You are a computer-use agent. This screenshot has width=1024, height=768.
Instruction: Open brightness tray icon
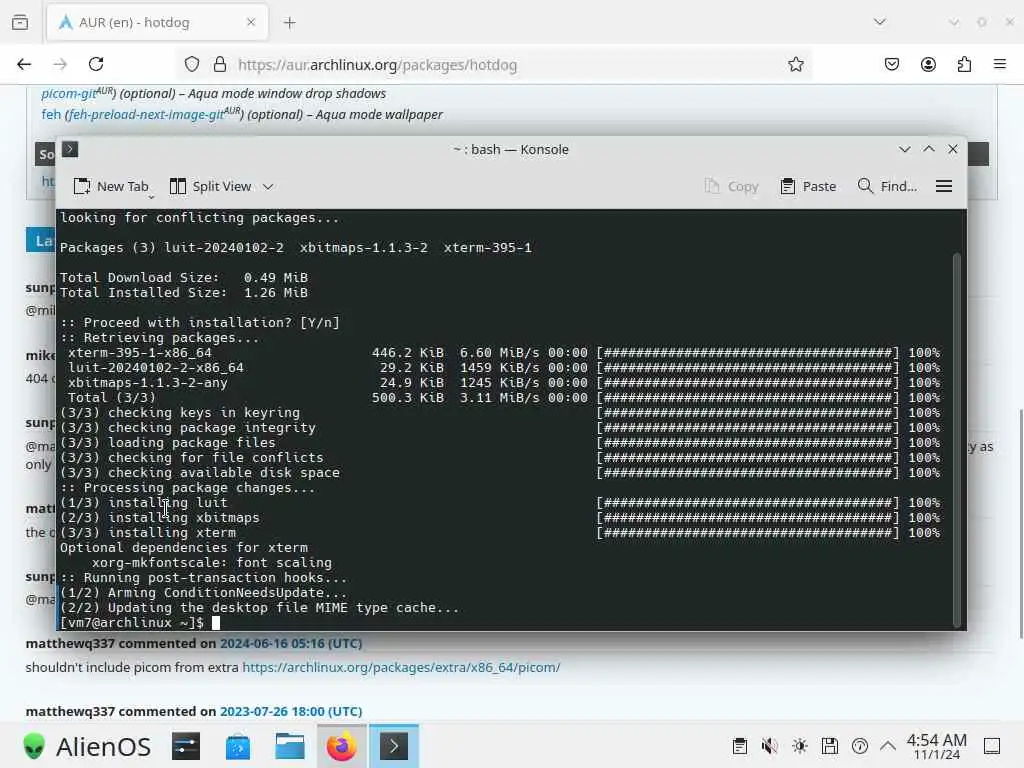click(800, 746)
